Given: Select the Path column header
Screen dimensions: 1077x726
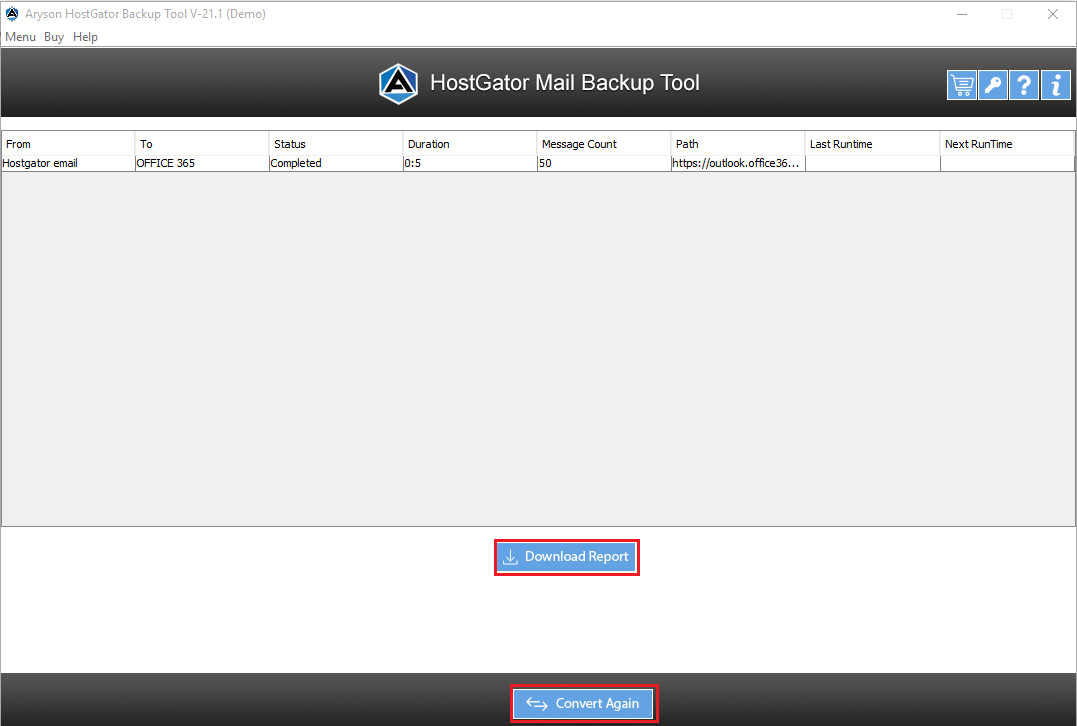Looking at the screenshot, I should [x=738, y=144].
